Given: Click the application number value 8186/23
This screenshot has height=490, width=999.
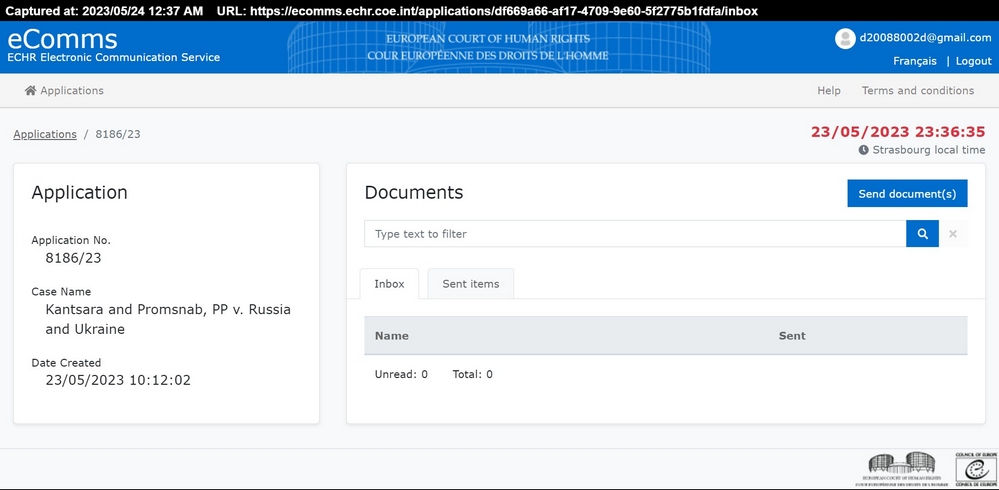Looking at the screenshot, I should 73,258.
